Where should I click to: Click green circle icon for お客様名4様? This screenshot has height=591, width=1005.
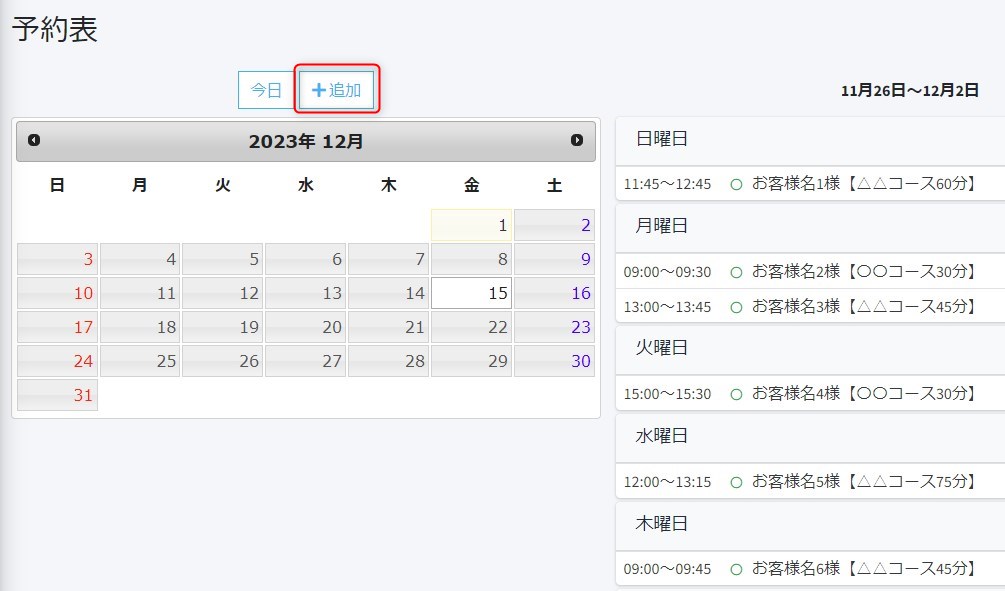(736, 394)
